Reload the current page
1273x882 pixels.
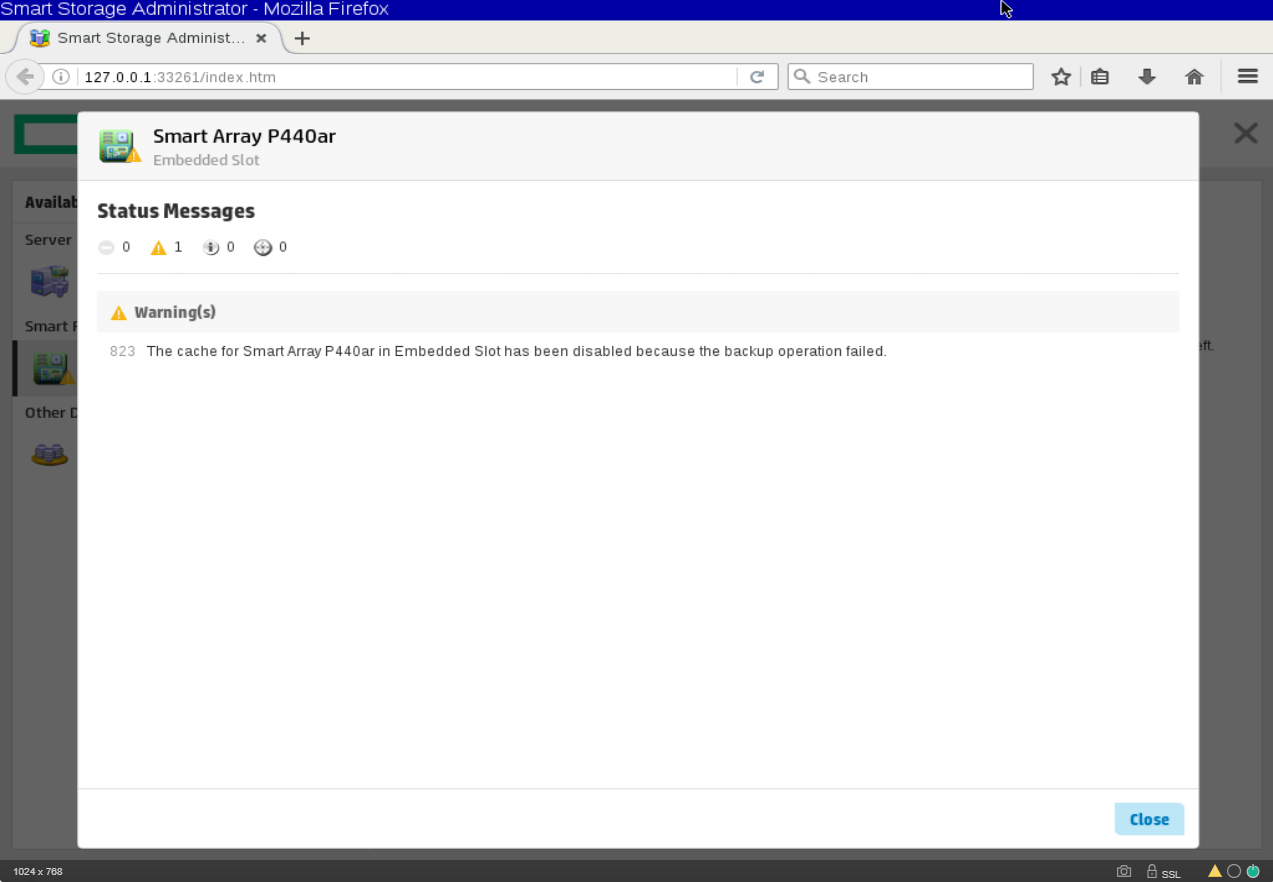(757, 77)
